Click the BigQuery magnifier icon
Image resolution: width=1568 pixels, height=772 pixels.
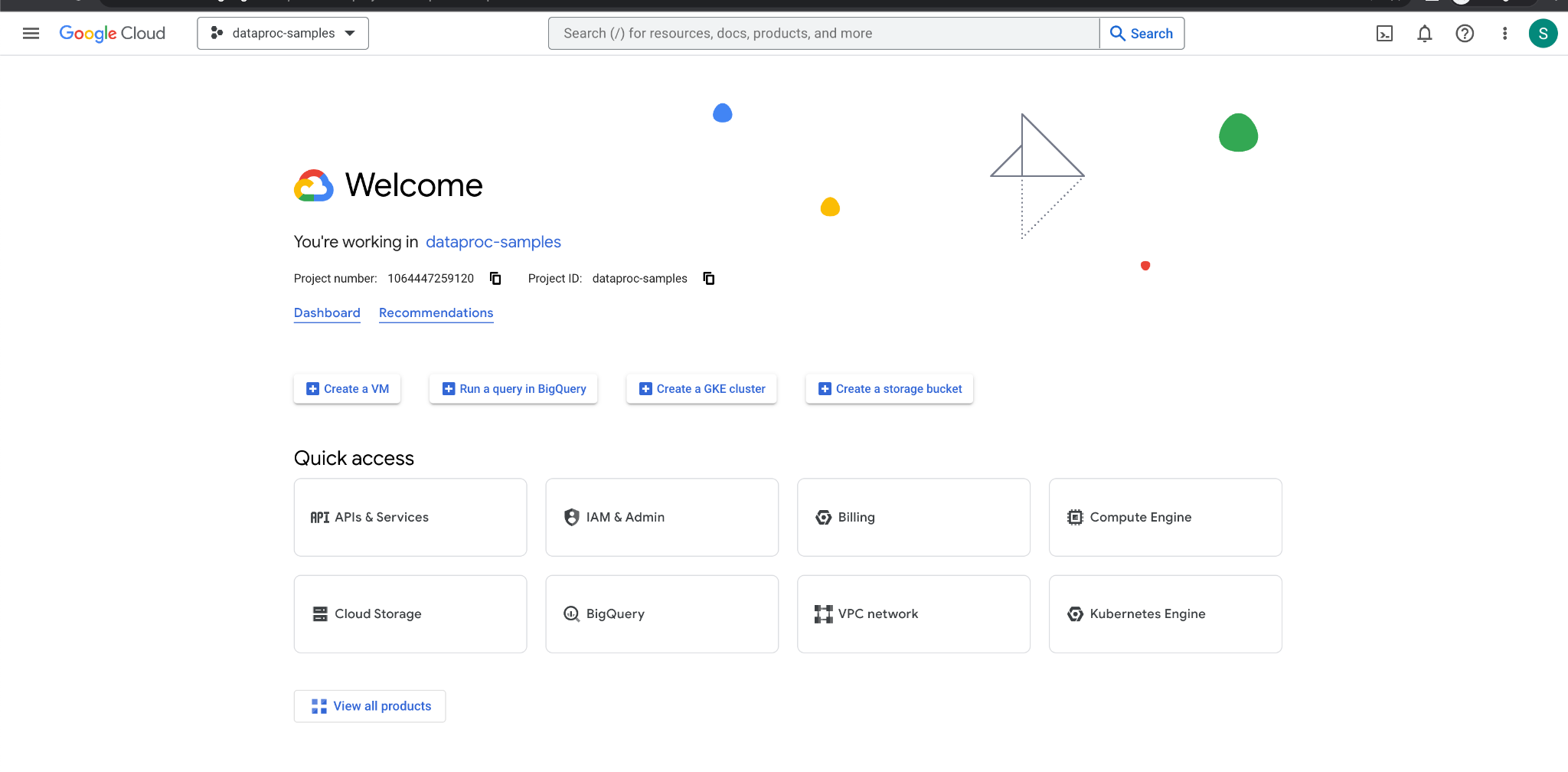572,613
